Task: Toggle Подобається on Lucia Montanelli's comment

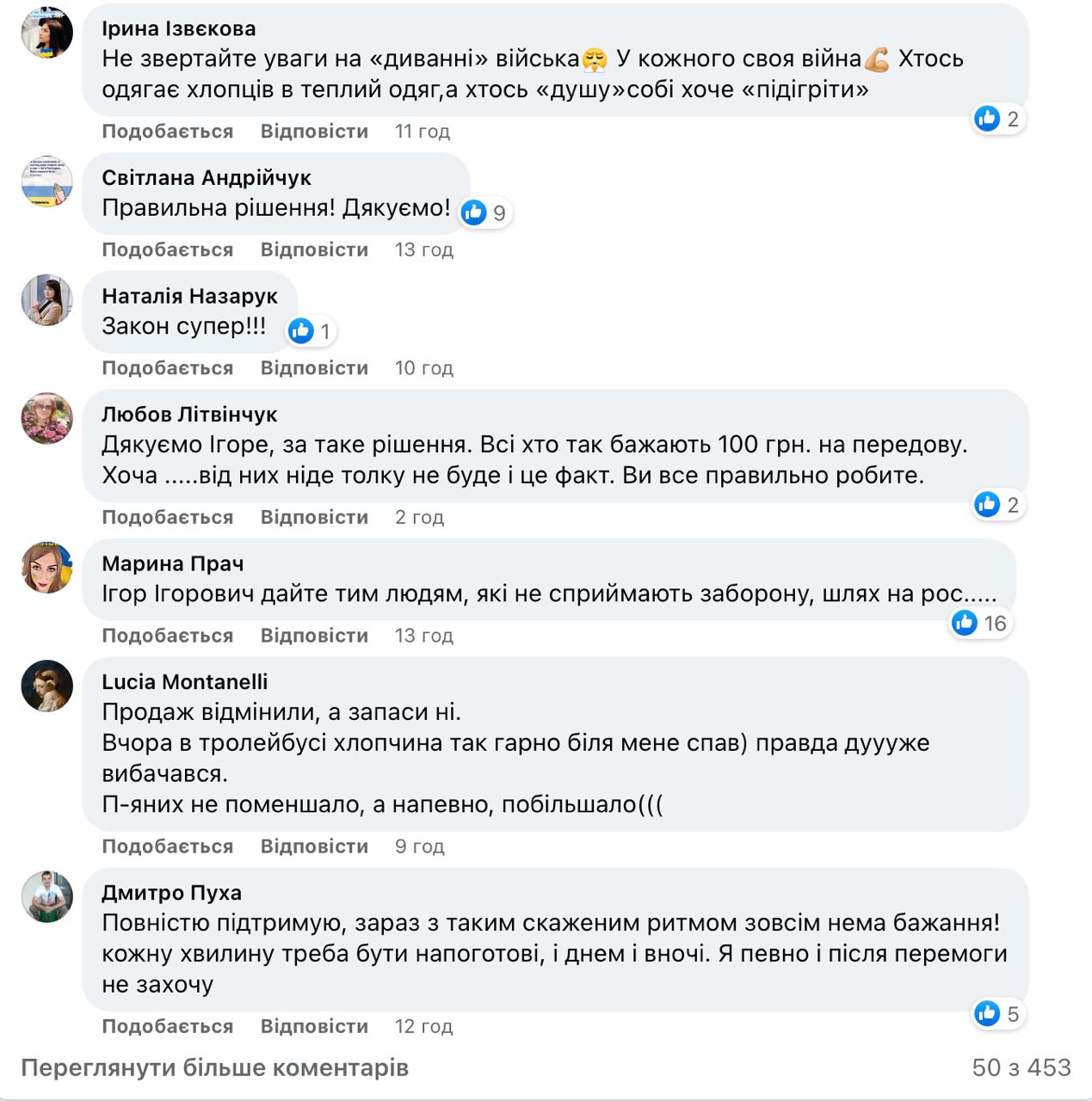Action: coord(168,846)
